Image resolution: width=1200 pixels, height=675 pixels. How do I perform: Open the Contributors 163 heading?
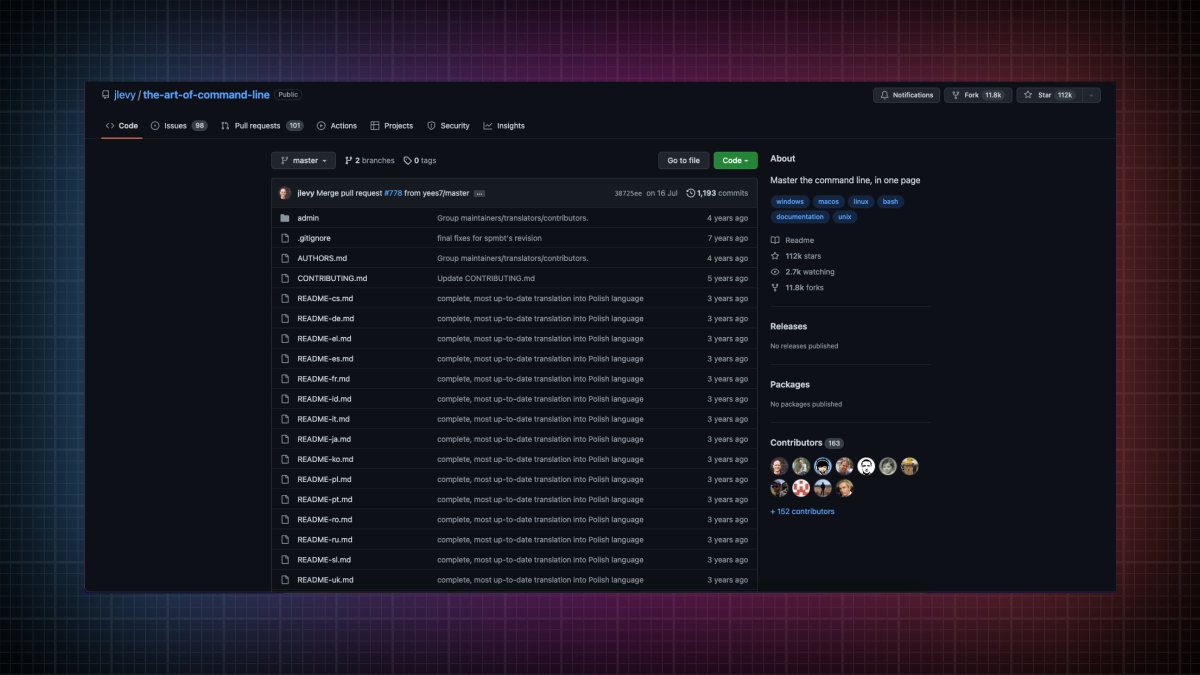click(x=807, y=443)
